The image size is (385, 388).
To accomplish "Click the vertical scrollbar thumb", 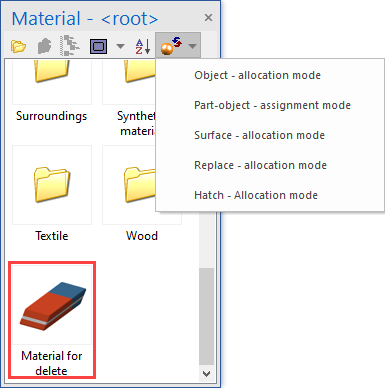I will click(207, 316).
